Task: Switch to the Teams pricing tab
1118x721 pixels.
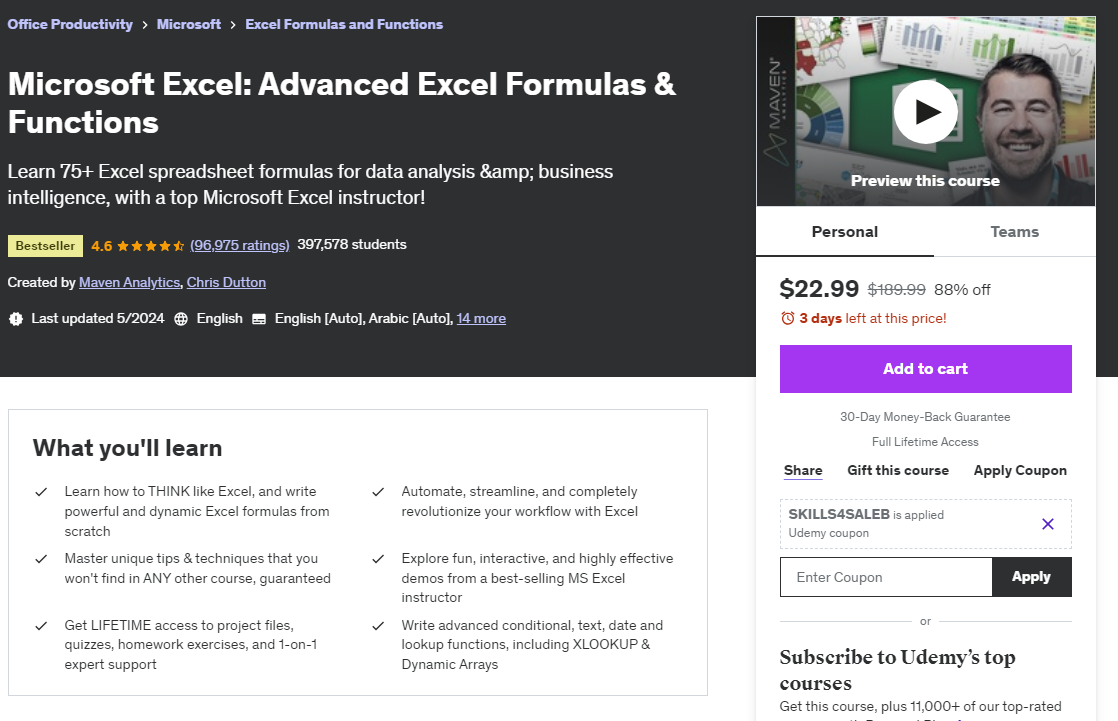Action: pos(1014,231)
